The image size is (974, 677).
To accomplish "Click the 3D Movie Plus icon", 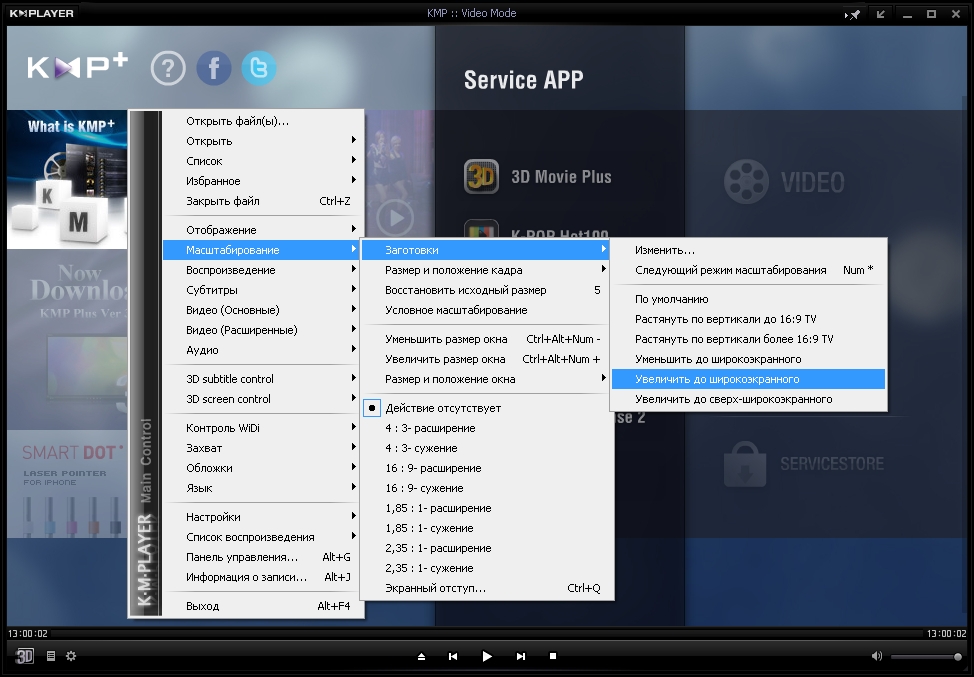I will [x=481, y=177].
